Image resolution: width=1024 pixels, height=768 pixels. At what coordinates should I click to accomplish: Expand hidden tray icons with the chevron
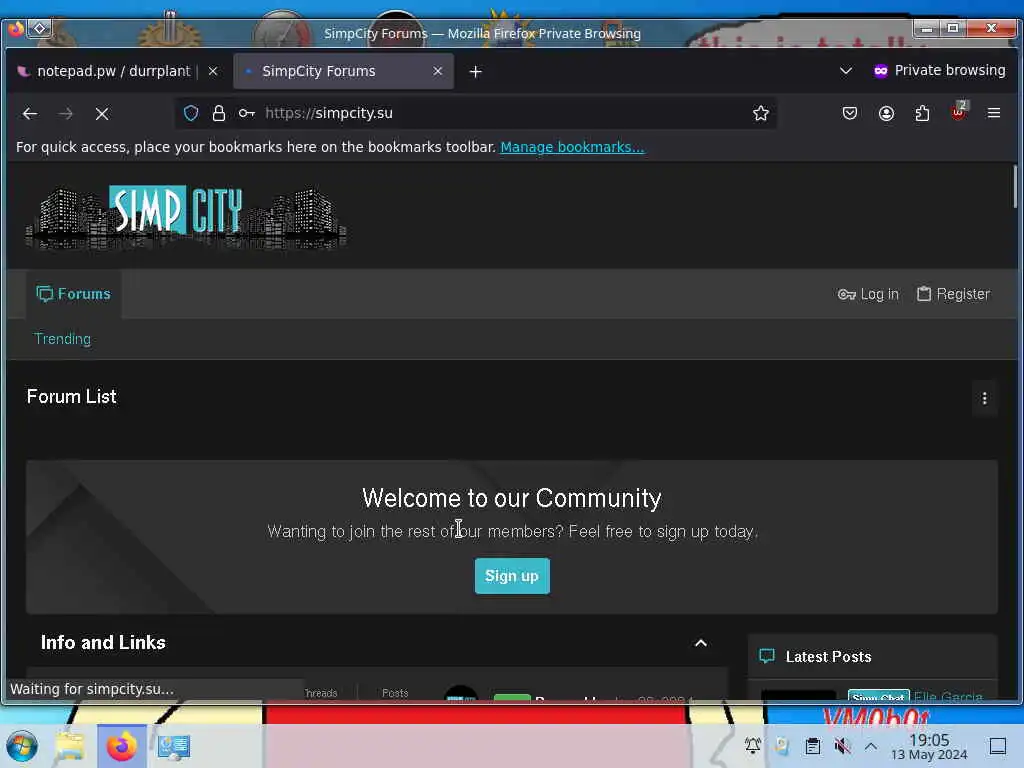coord(871,746)
